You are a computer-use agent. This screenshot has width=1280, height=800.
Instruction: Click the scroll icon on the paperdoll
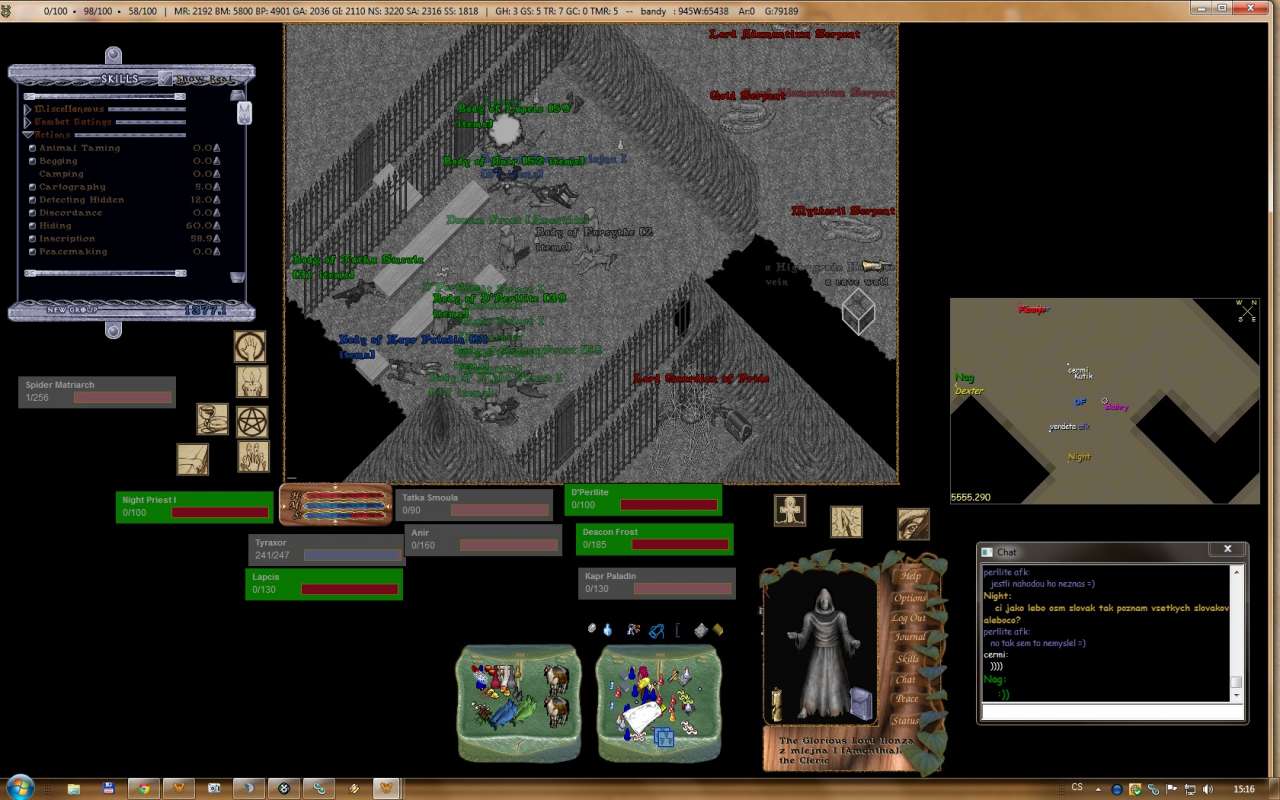click(x=776, y=698)
